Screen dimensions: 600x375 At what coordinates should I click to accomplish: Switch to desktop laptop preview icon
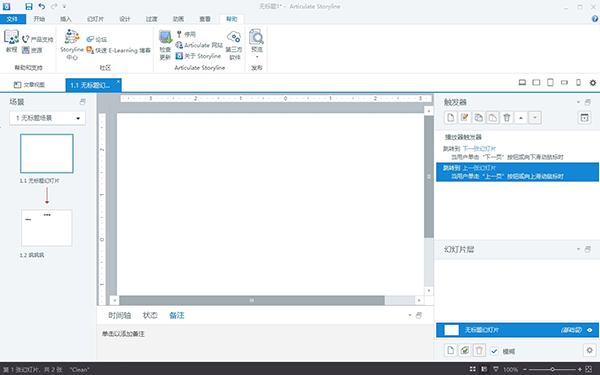pos(522,82)
